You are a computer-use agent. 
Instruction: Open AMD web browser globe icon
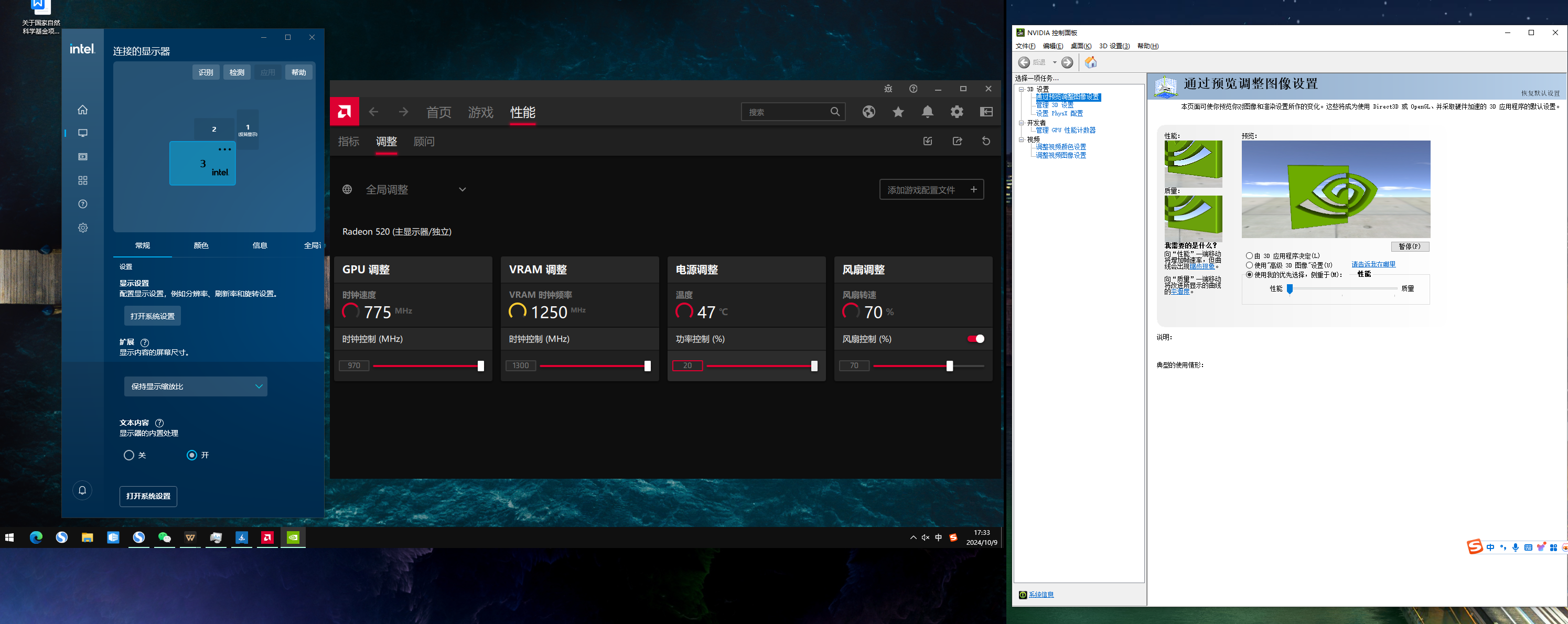[868, 112]
